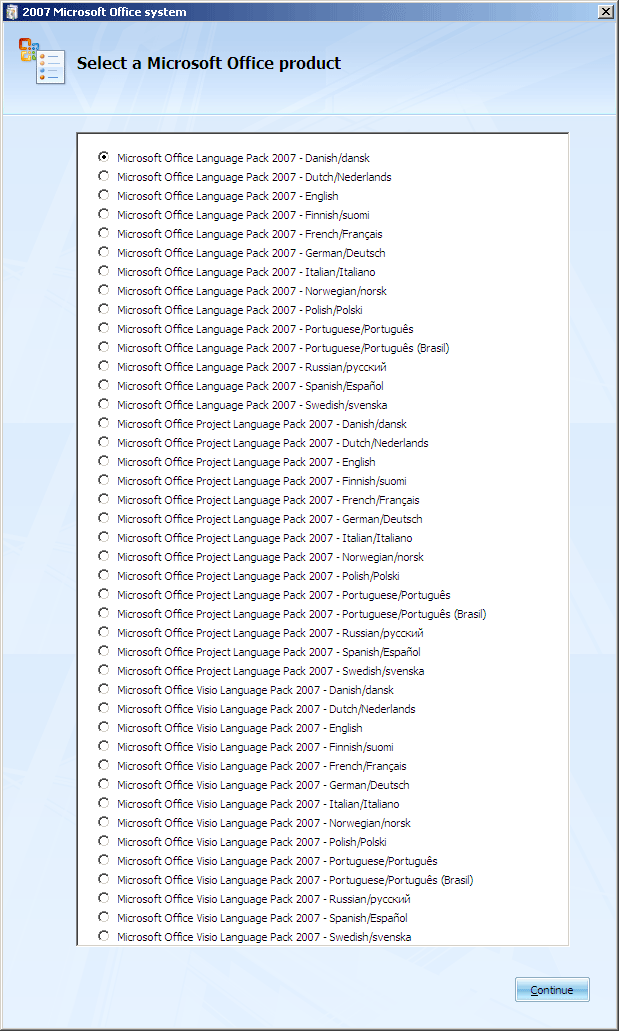Image resolution: width=619 pixels, height=1031 pixels.
Task: Pick Office Language Pack 2007 Russian/русский
Action: click(x=103, y=366)
